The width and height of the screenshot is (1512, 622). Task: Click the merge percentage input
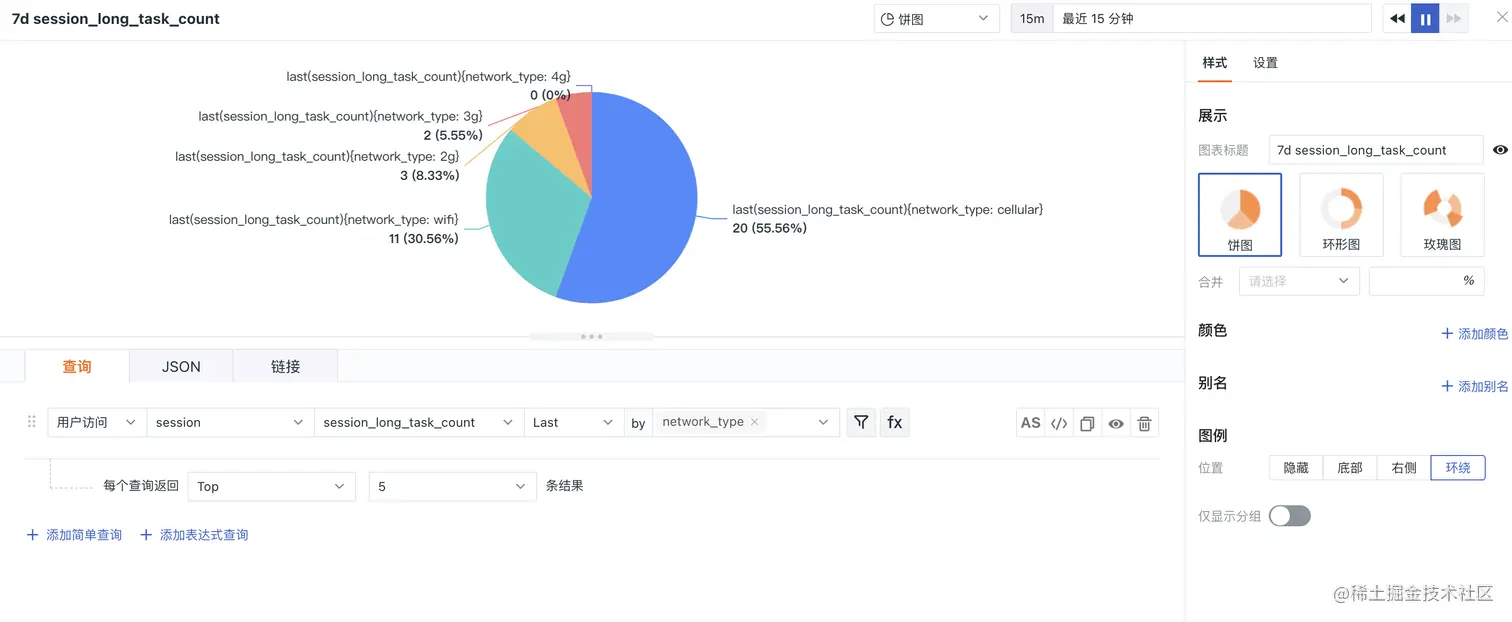click(1426, 281)
